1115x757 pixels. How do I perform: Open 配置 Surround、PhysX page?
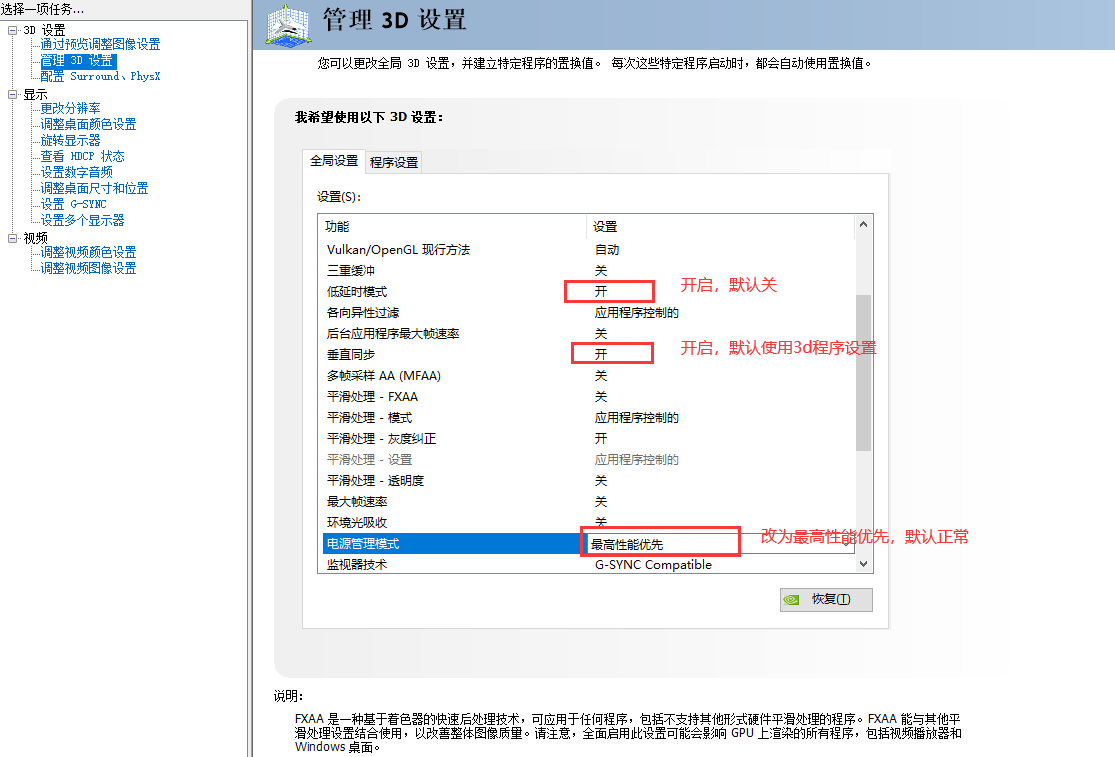[x=100, y=77]
